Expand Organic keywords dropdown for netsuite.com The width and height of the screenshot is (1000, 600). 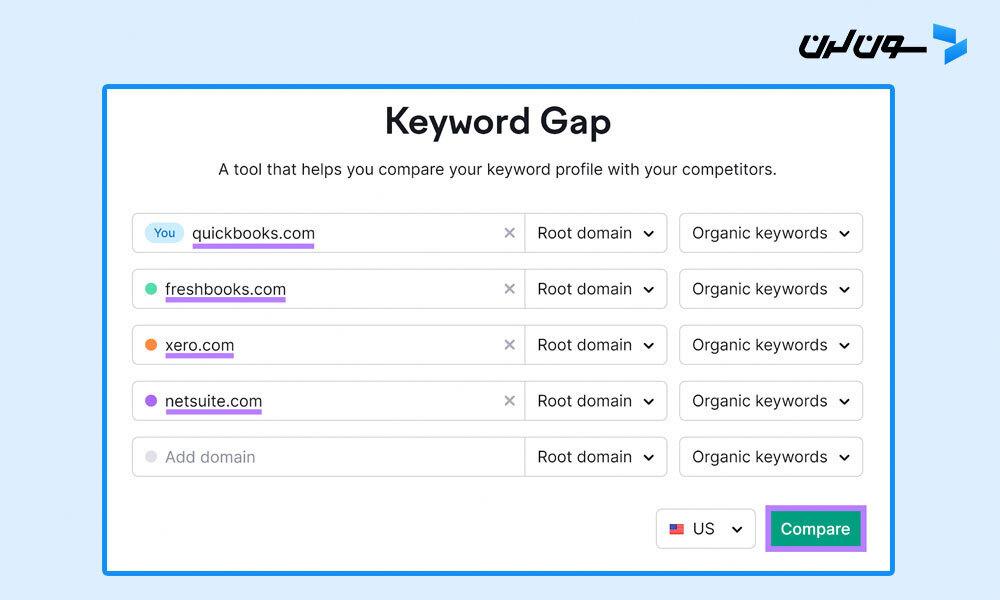click(771, 401)
